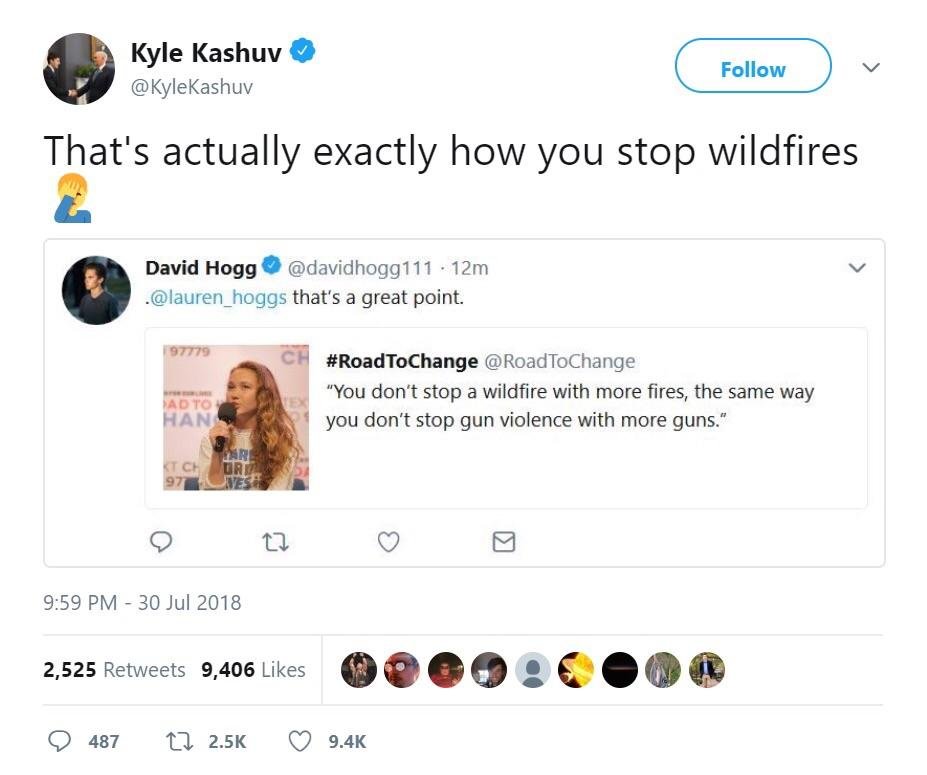Open the chevron menu on the quoted tweet
The image size is (927, 775).
tap(856, 268)
